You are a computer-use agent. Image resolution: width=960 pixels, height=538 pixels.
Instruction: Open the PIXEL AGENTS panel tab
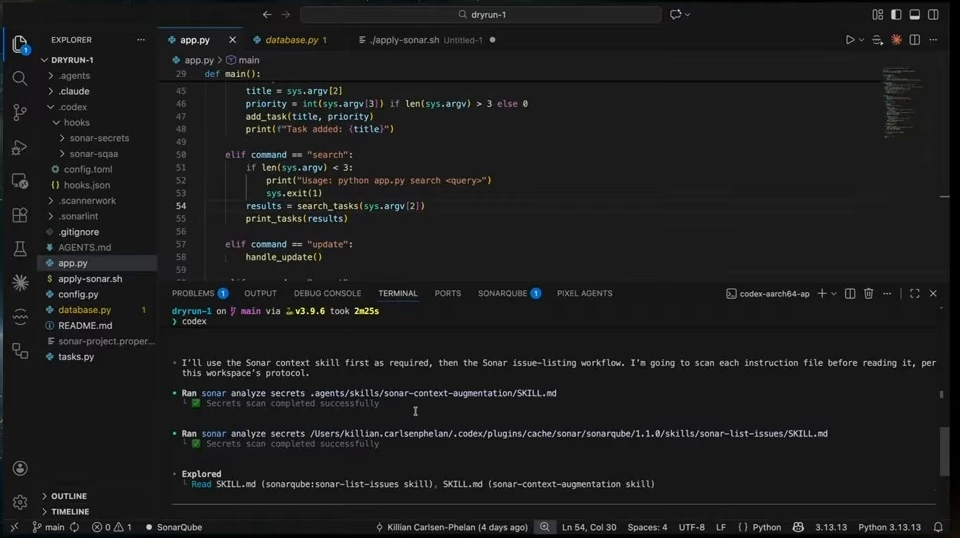[585, 293]
